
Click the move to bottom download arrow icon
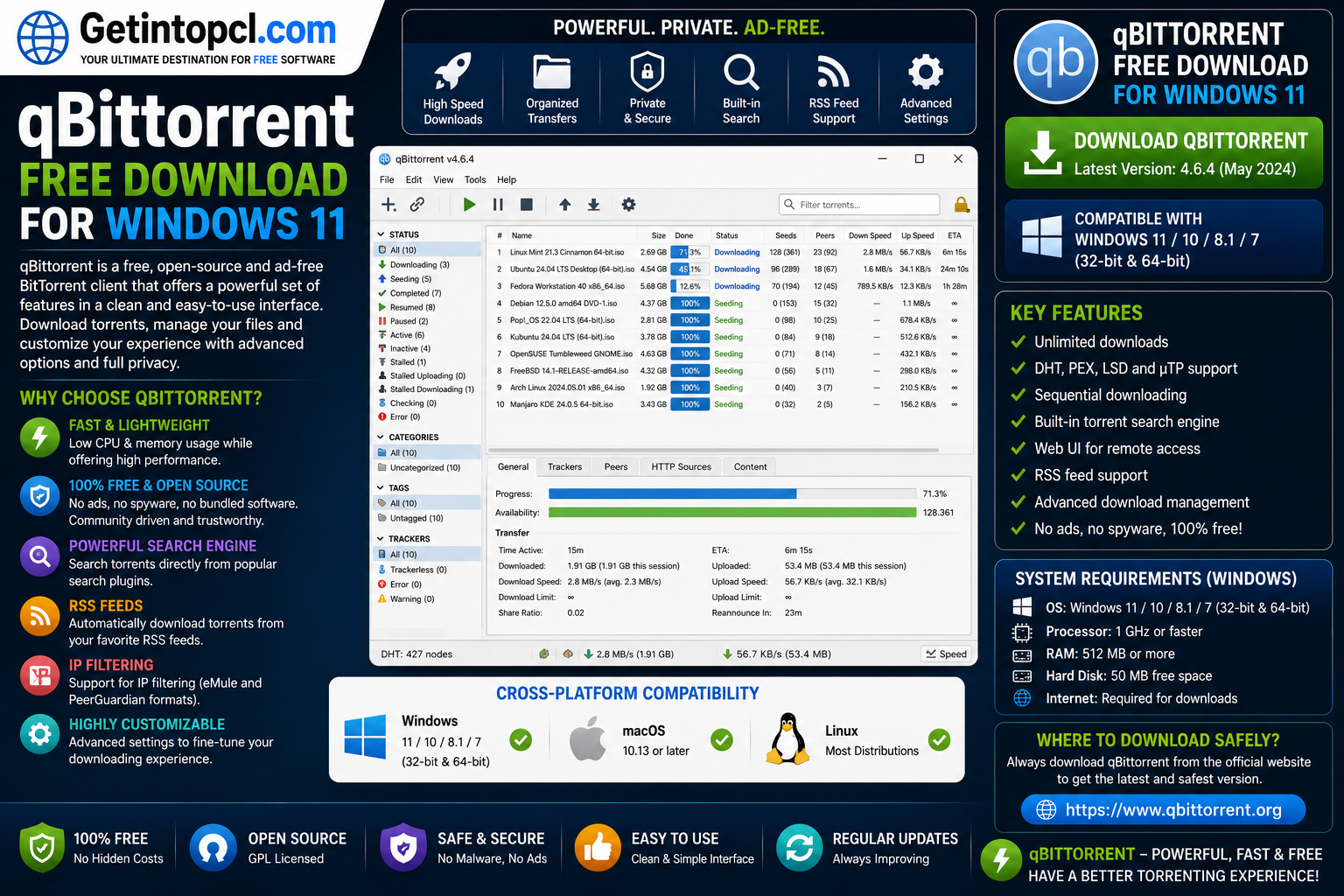(x=593, y=205)
